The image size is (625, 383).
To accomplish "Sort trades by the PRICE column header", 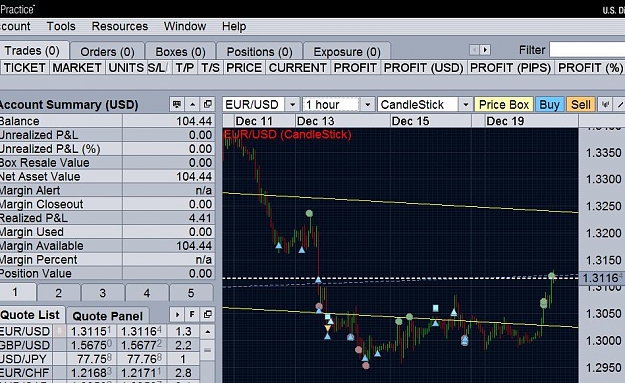I will click(244, 67).
